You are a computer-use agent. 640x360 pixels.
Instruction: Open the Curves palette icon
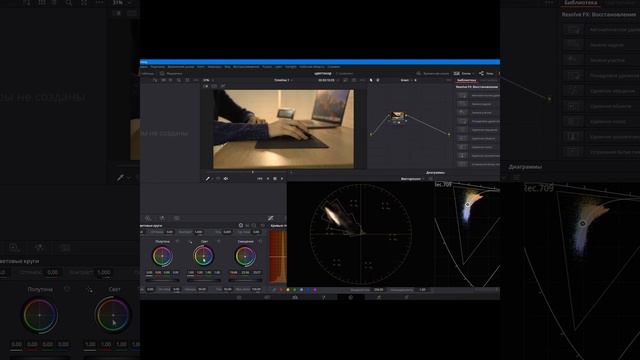tap(270, 218)
